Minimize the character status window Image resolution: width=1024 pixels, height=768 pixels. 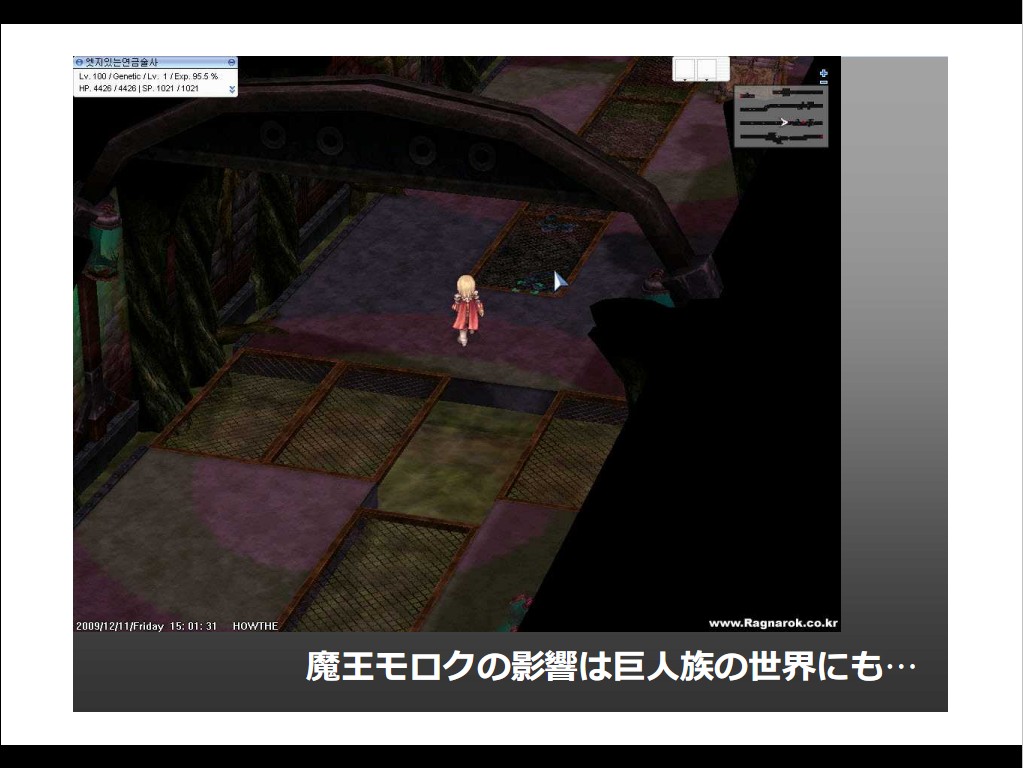[231, 63]
